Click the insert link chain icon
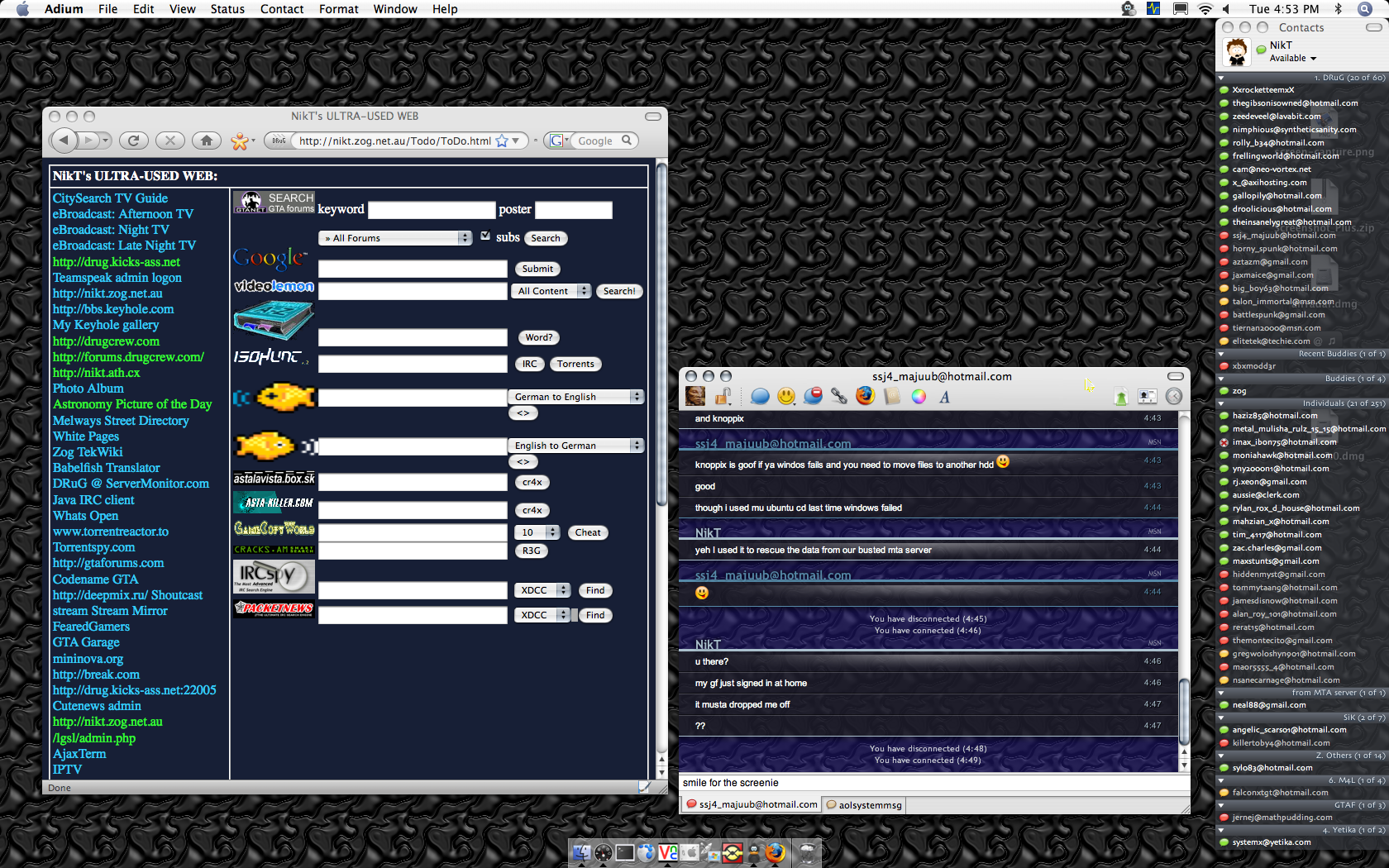The height and width of the screenshot is (868, 1389). click(x=839, y=397)
